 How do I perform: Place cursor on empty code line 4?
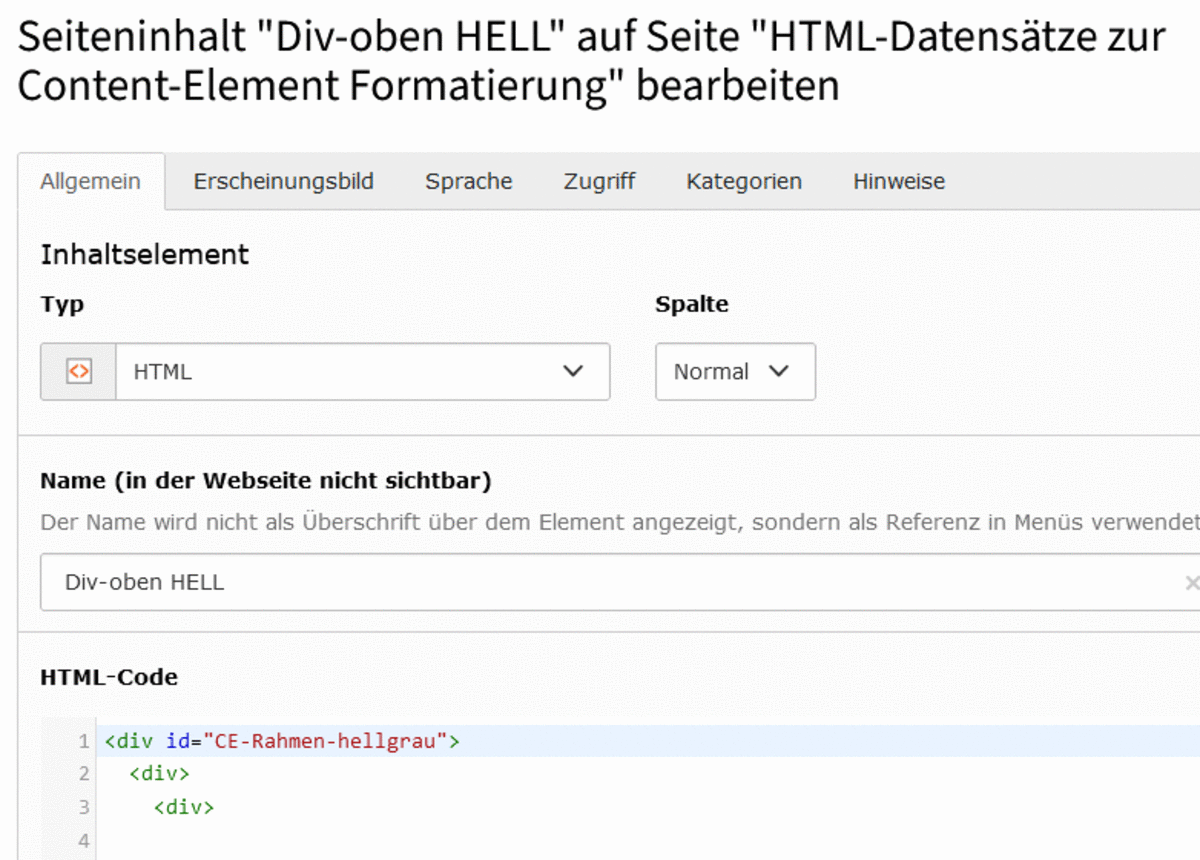tap(400, 840)
